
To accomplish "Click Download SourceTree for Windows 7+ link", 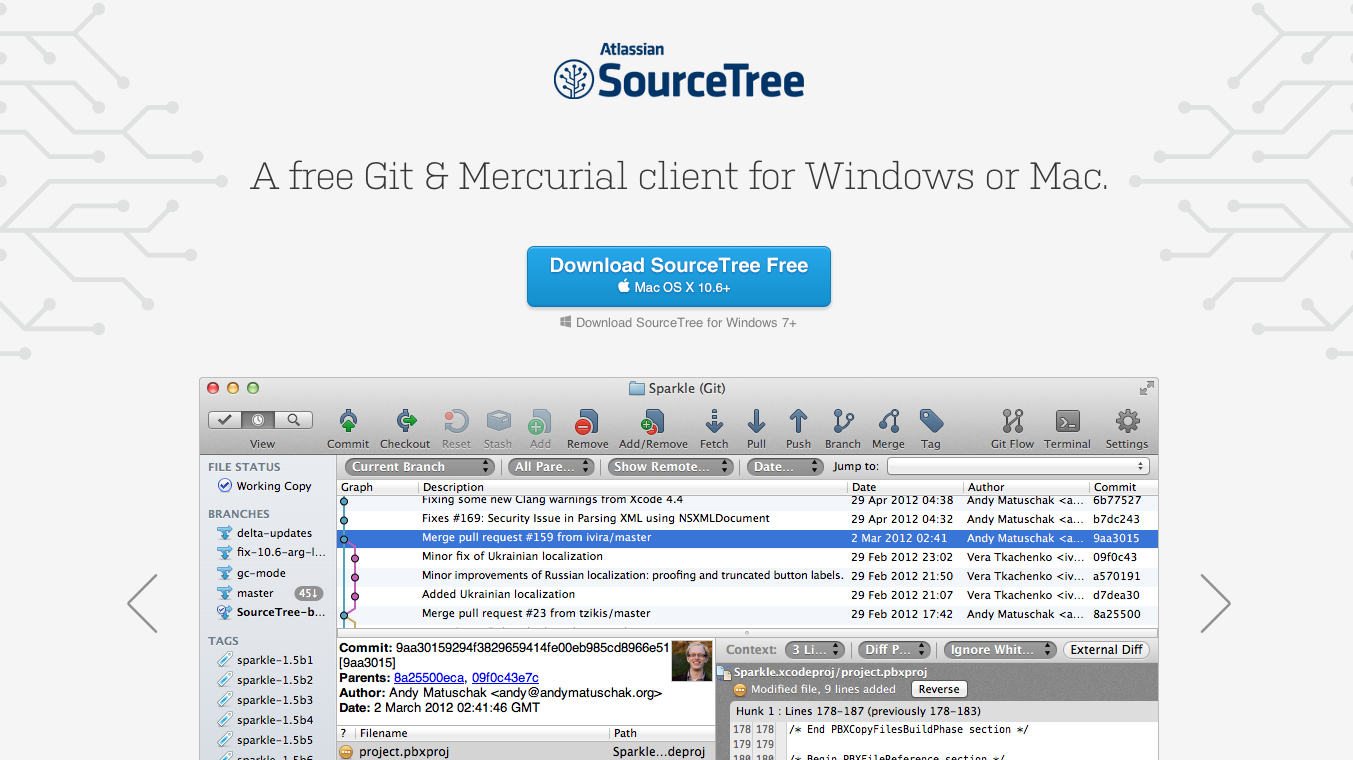I will tap(678, 322).
